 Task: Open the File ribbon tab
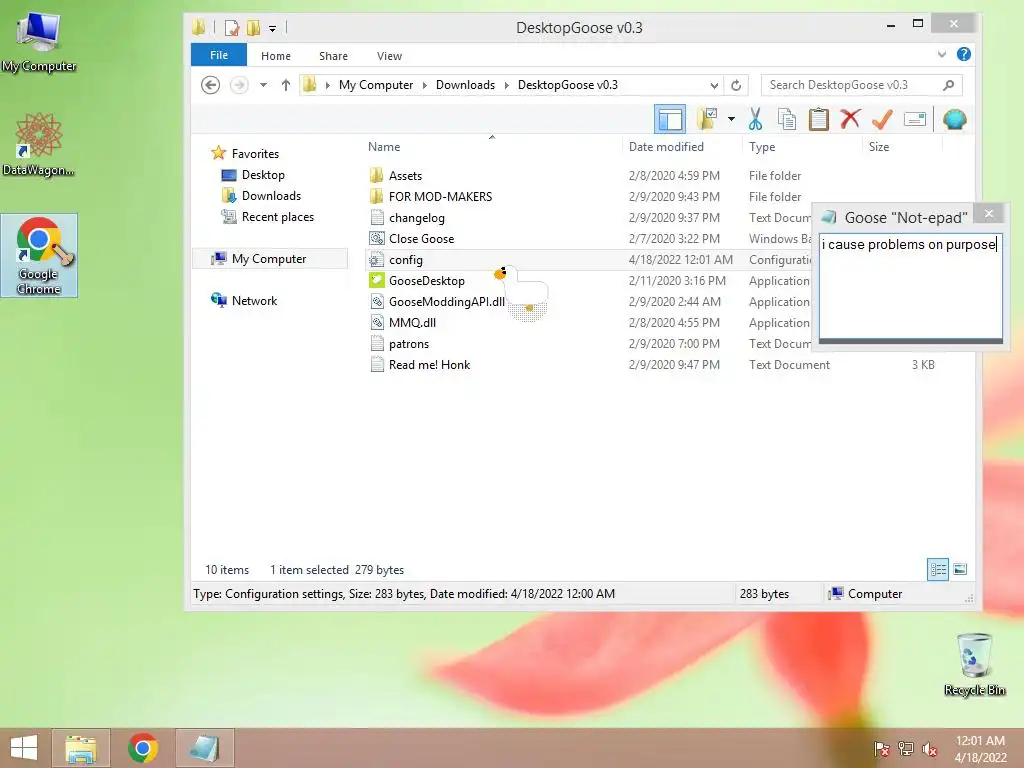click(x=219, y=55)
